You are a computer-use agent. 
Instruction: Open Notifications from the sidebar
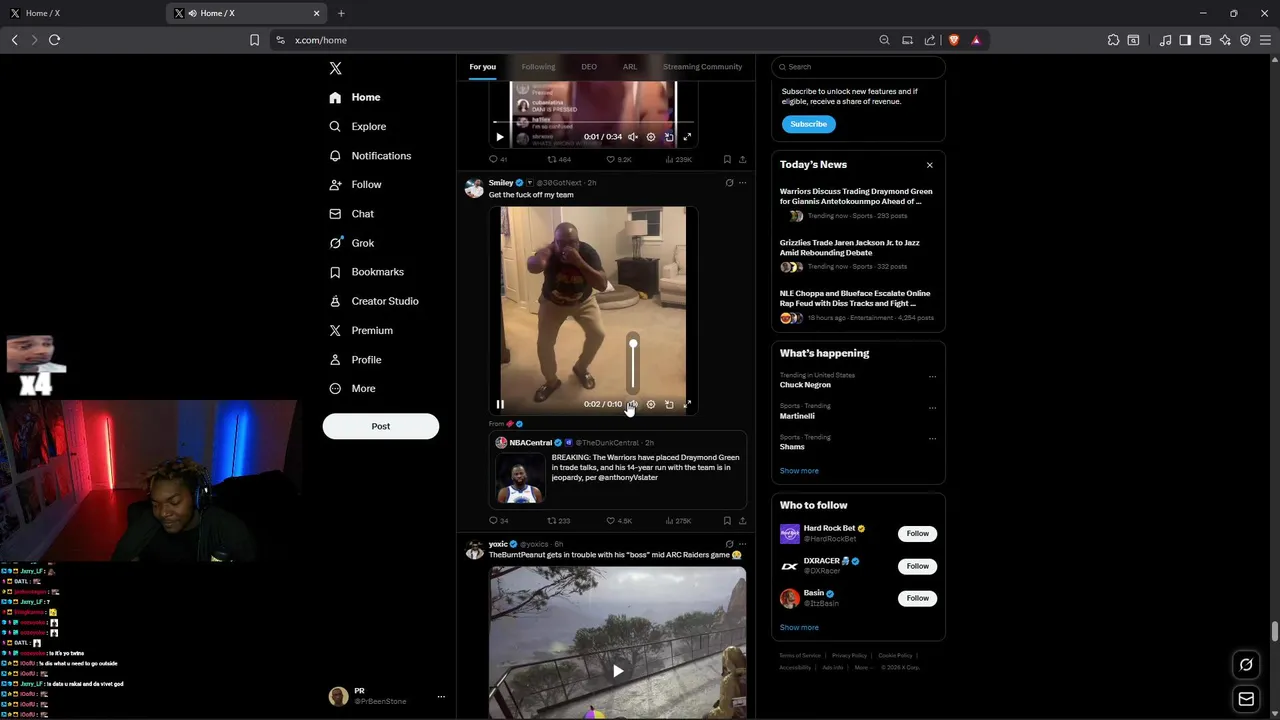[x=370, y=156]
